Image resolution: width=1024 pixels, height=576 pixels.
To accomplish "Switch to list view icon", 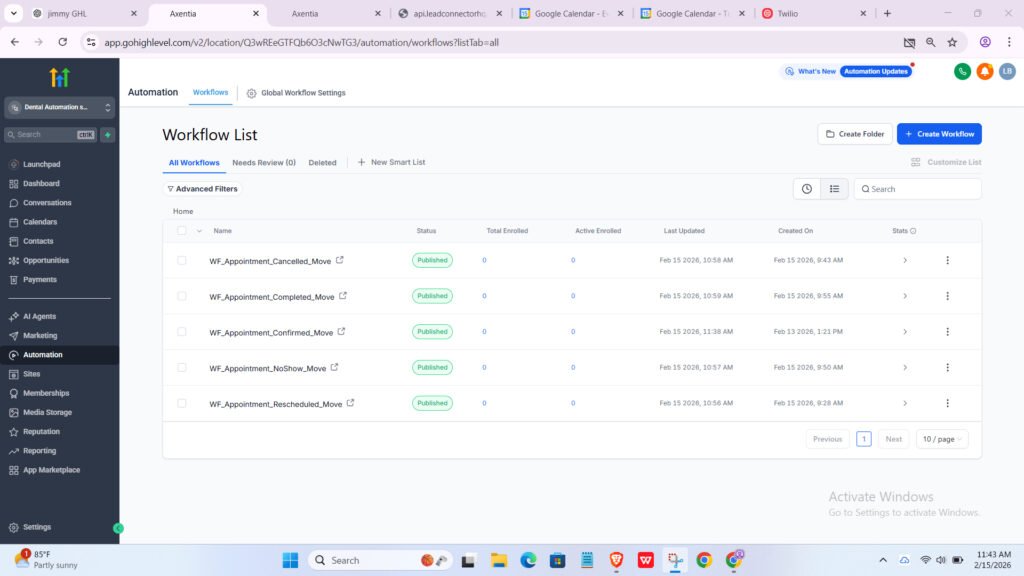I will pyautogui.click(x=834, y=189).
